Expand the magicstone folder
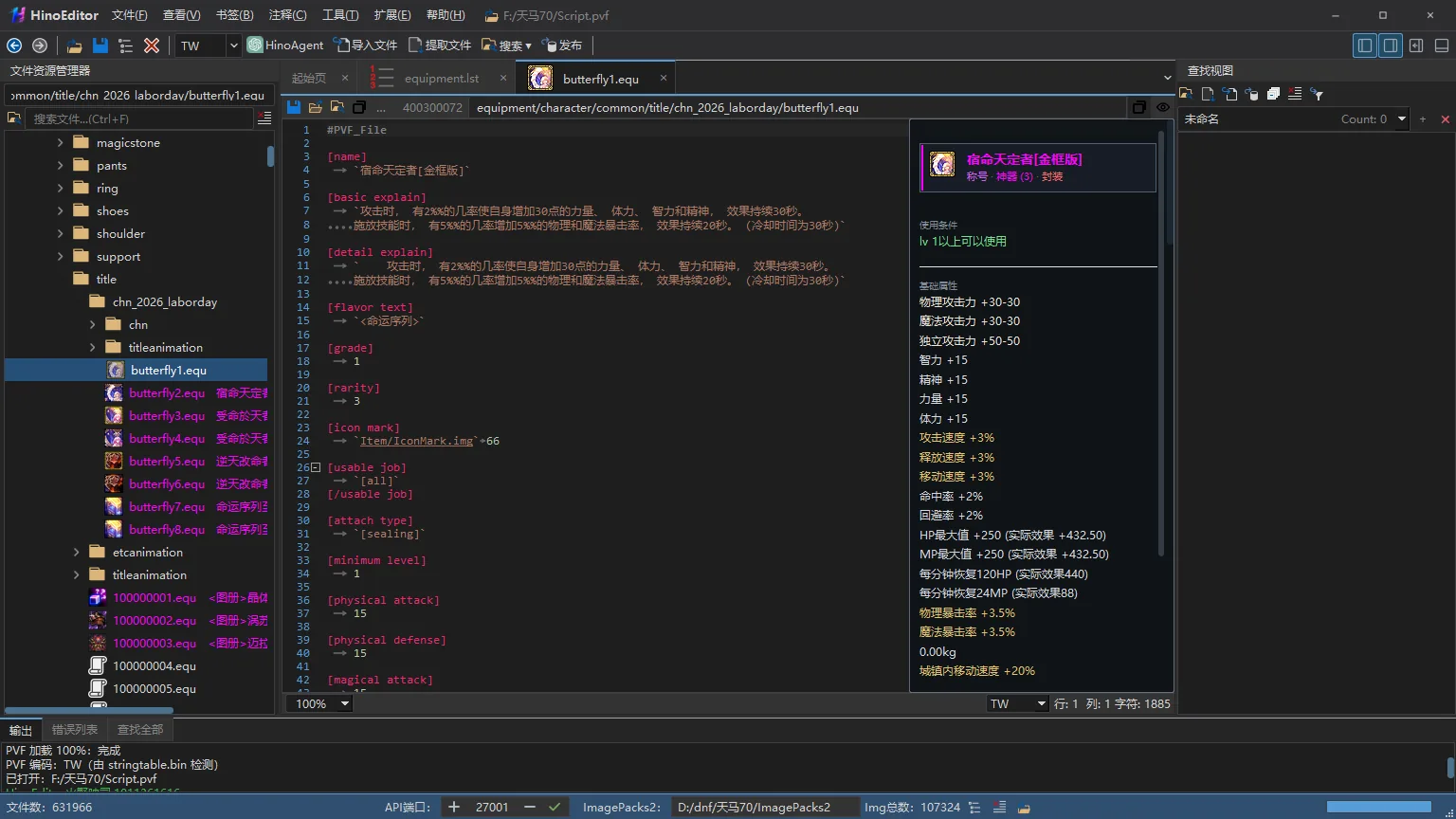 coord(61,142)
